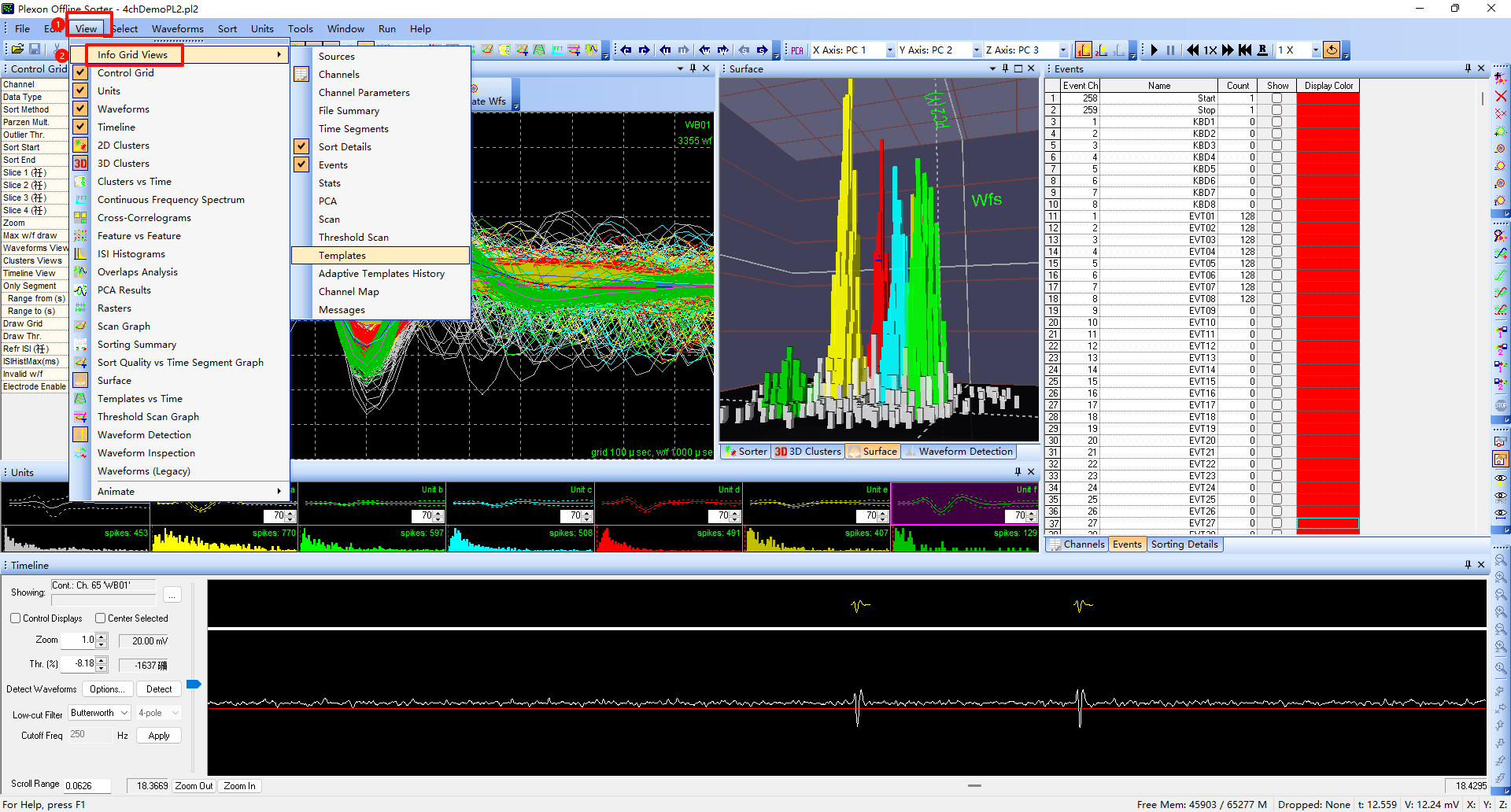Open the browse '...' button next to Showing
The height and width of the screenshot is (812, 1511).
172,593
